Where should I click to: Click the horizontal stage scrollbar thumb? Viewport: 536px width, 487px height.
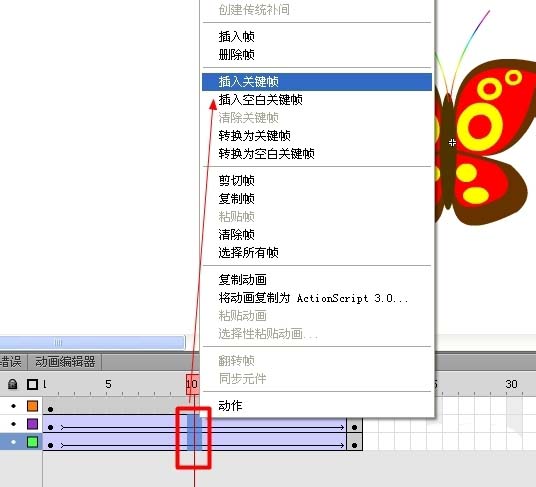[92, 342]
